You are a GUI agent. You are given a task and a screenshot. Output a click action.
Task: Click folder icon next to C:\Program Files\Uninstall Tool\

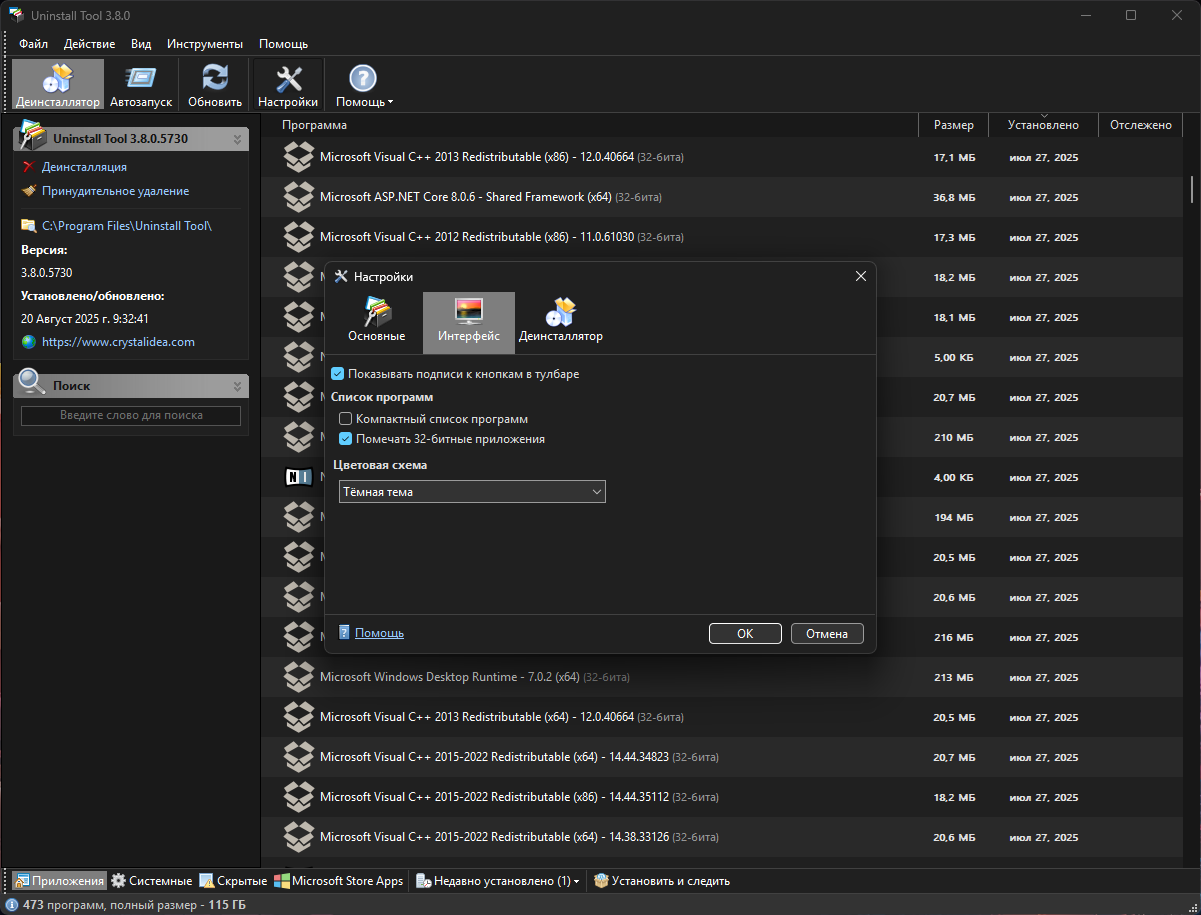pyautogui.click(x=28, y=226)
